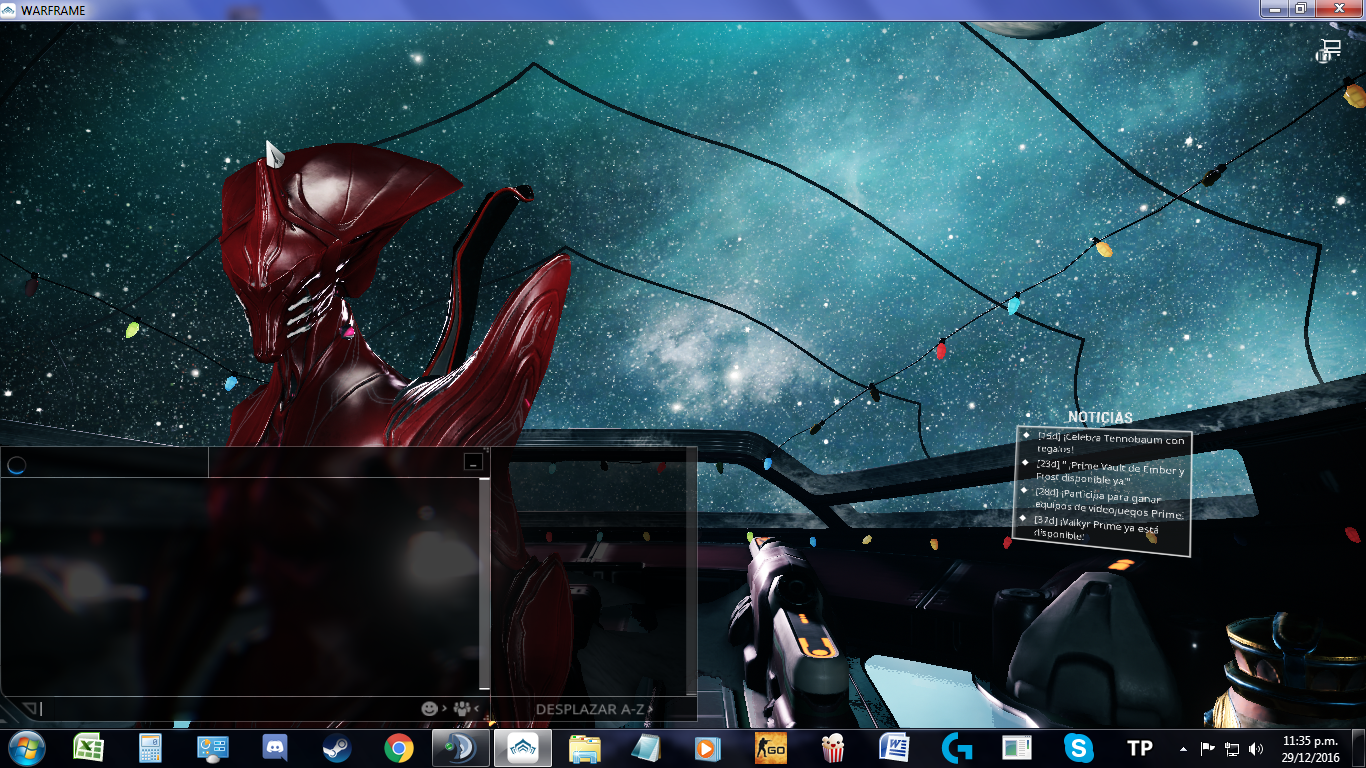This screenshot has width=1366, height=768.
Task: Open Skype from the taskbar
Action: 1079,748
